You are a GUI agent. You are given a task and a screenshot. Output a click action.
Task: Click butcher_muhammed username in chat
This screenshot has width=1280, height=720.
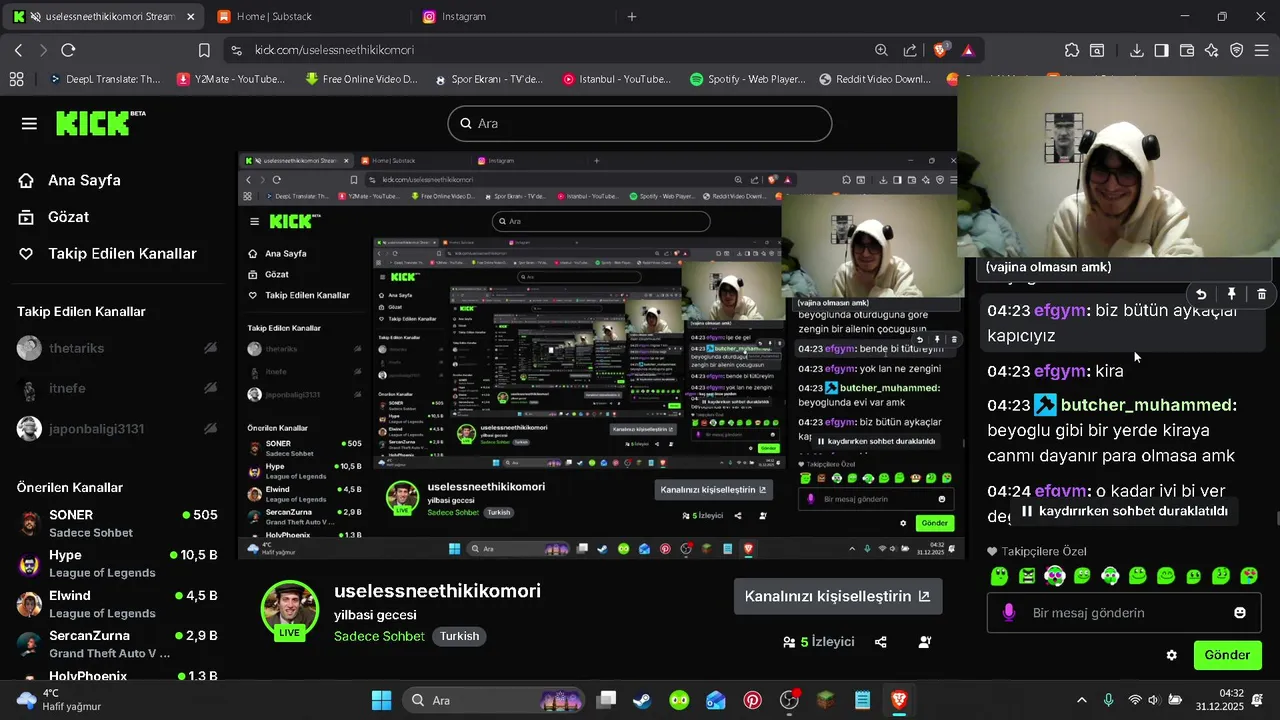tap(1146, 405)
